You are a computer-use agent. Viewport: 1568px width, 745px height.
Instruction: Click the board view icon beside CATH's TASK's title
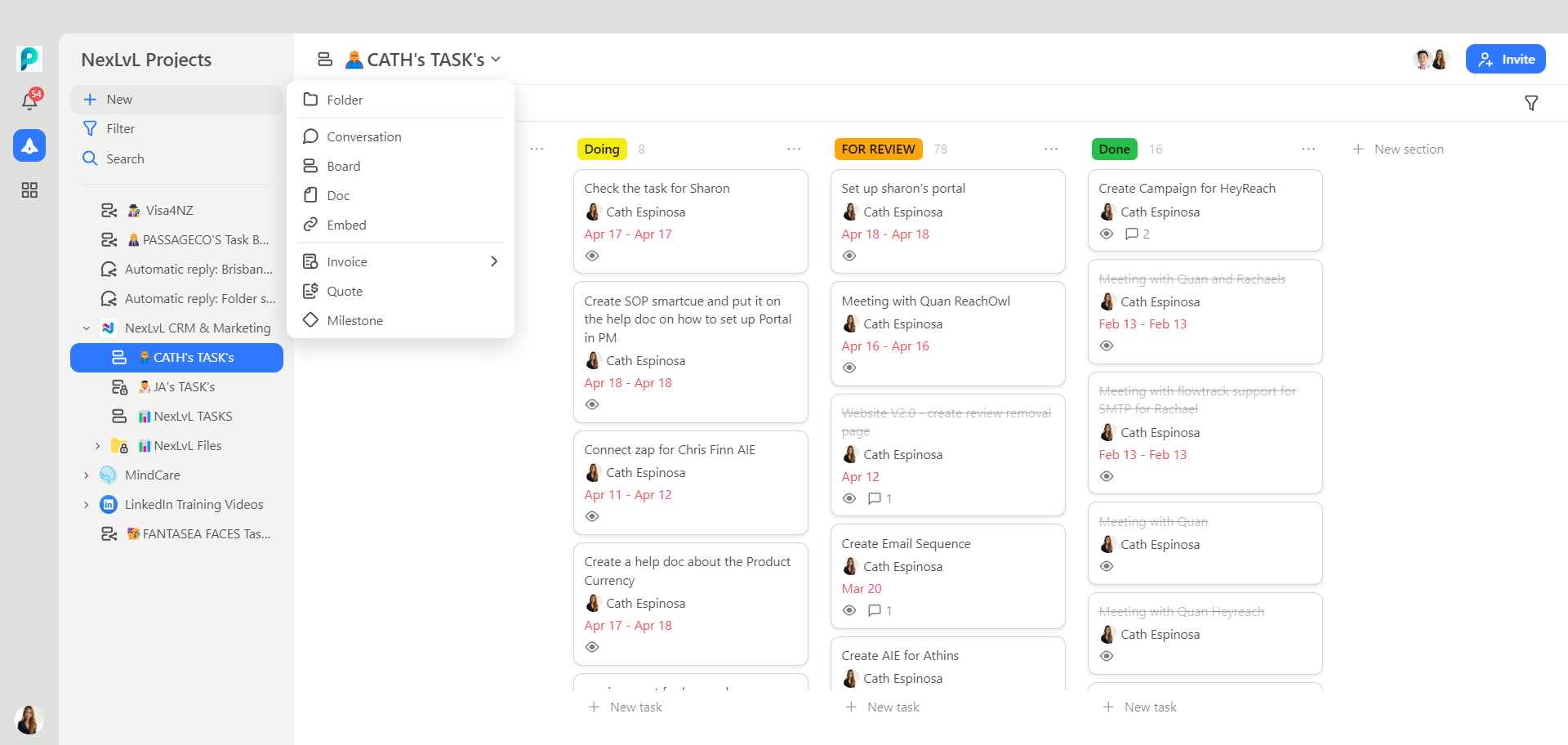324,59
